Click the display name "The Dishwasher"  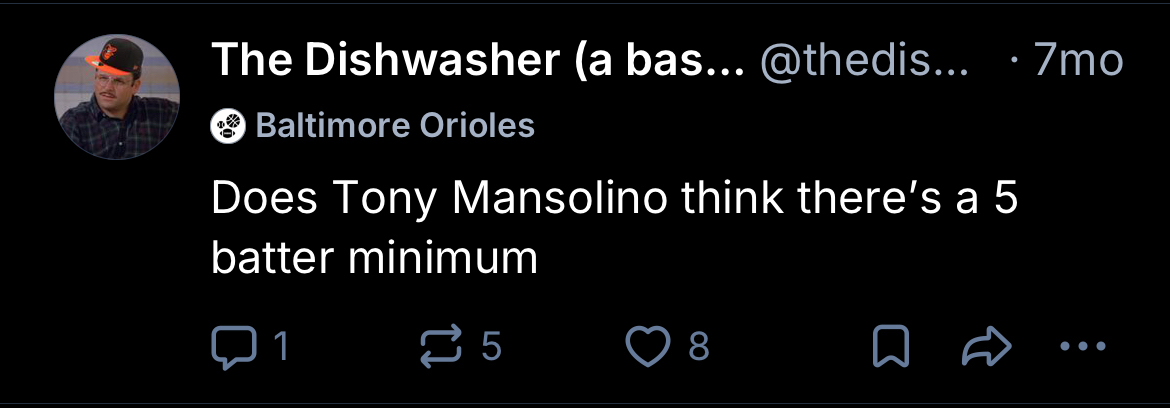point(477,62)
